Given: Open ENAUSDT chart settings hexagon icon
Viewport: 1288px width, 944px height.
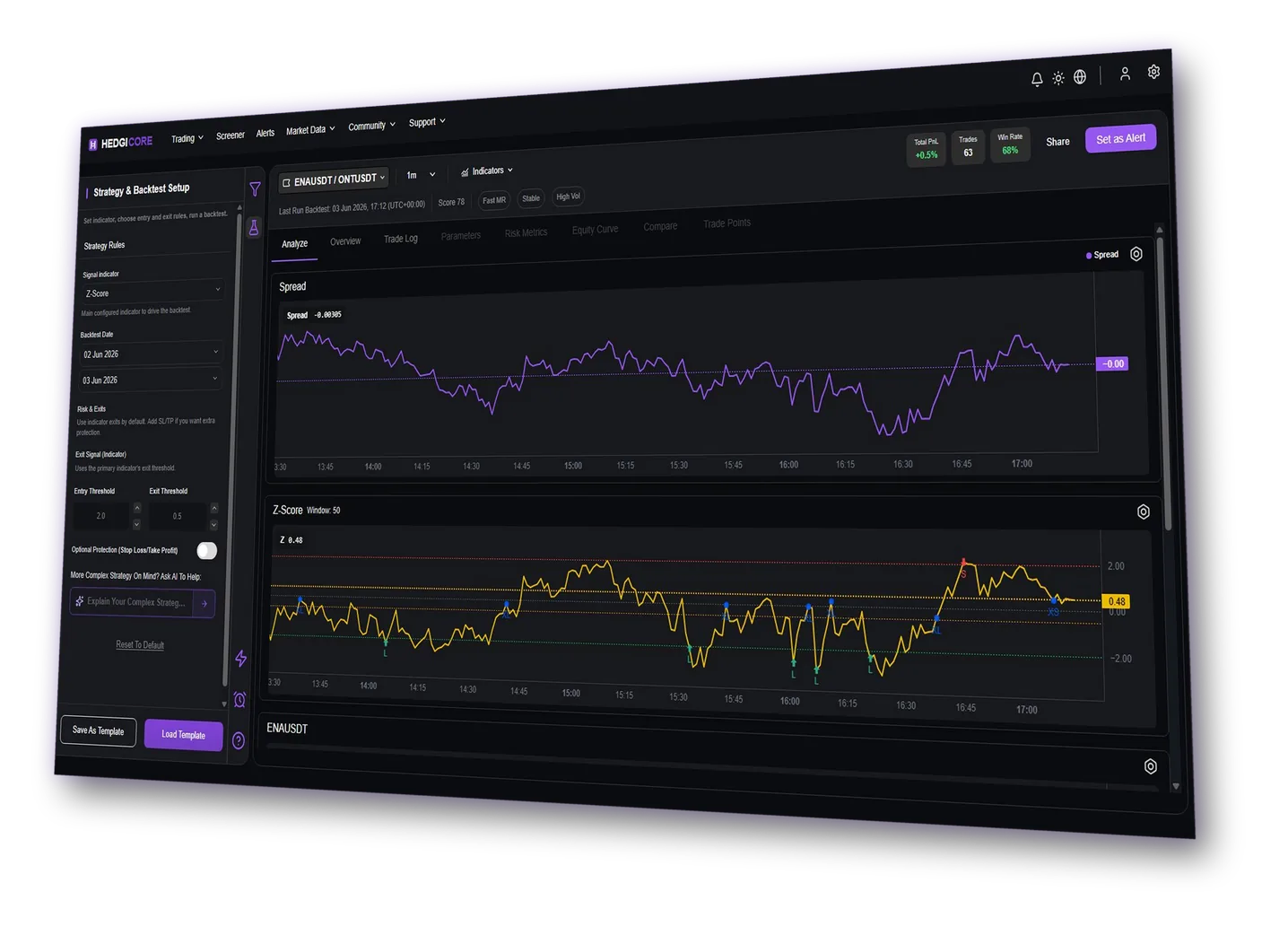Looking at the screenshot, I should click(x=1150, y=766).
